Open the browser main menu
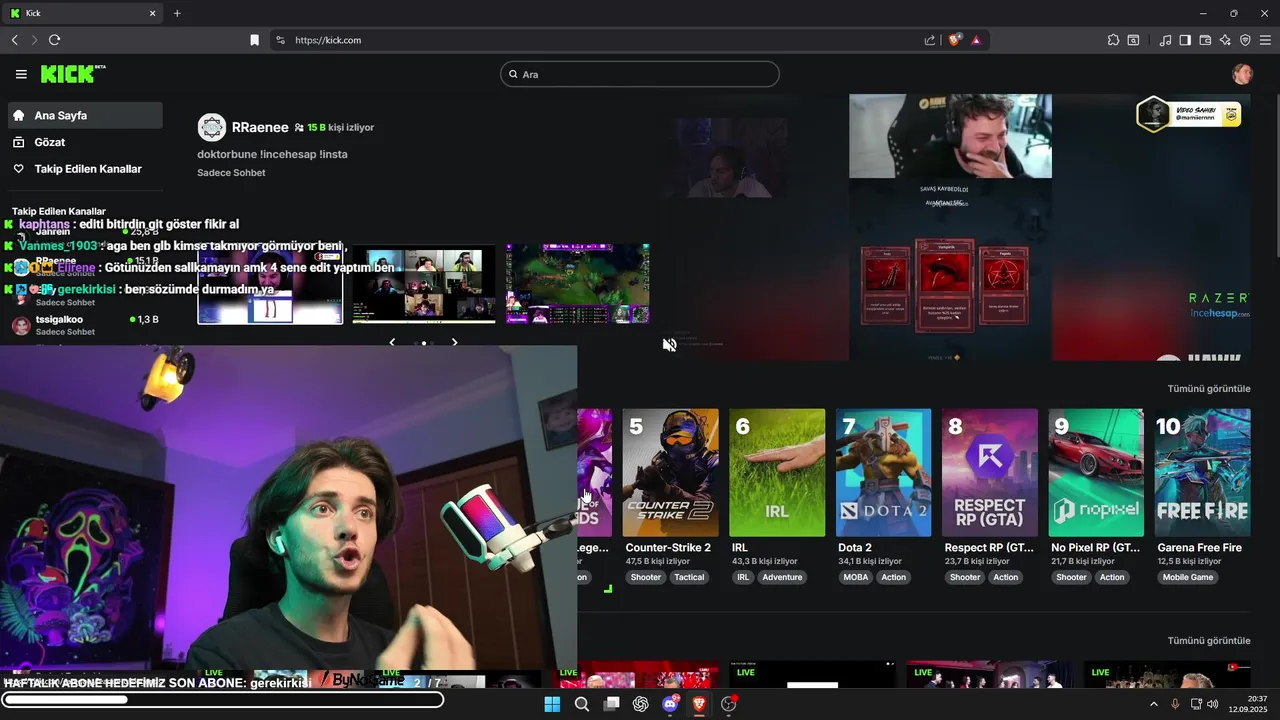 tap(1265, 40)
